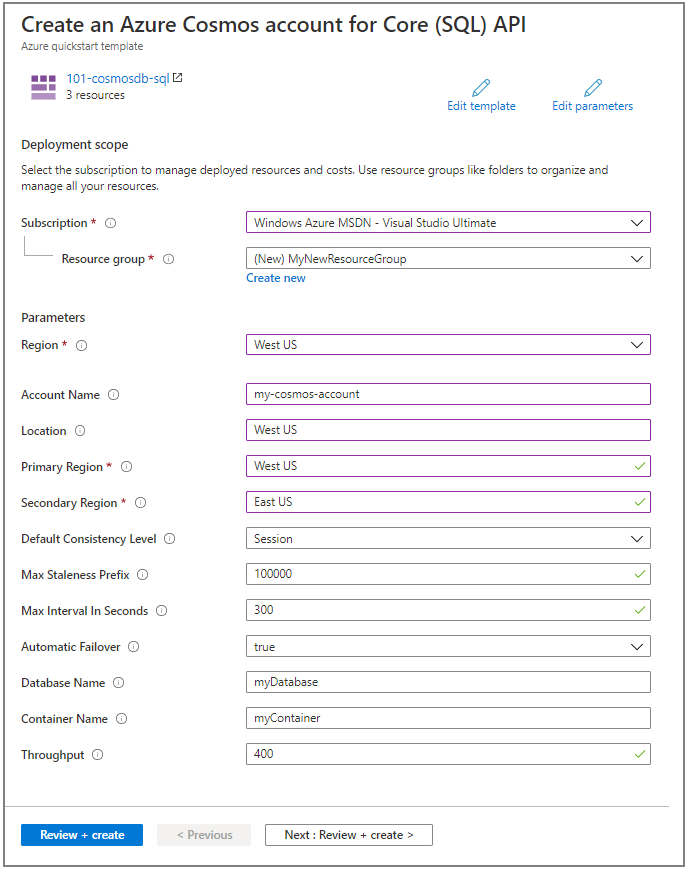Click the Review + create button
This screenshot has width=687, height=869.
(81, 834)
